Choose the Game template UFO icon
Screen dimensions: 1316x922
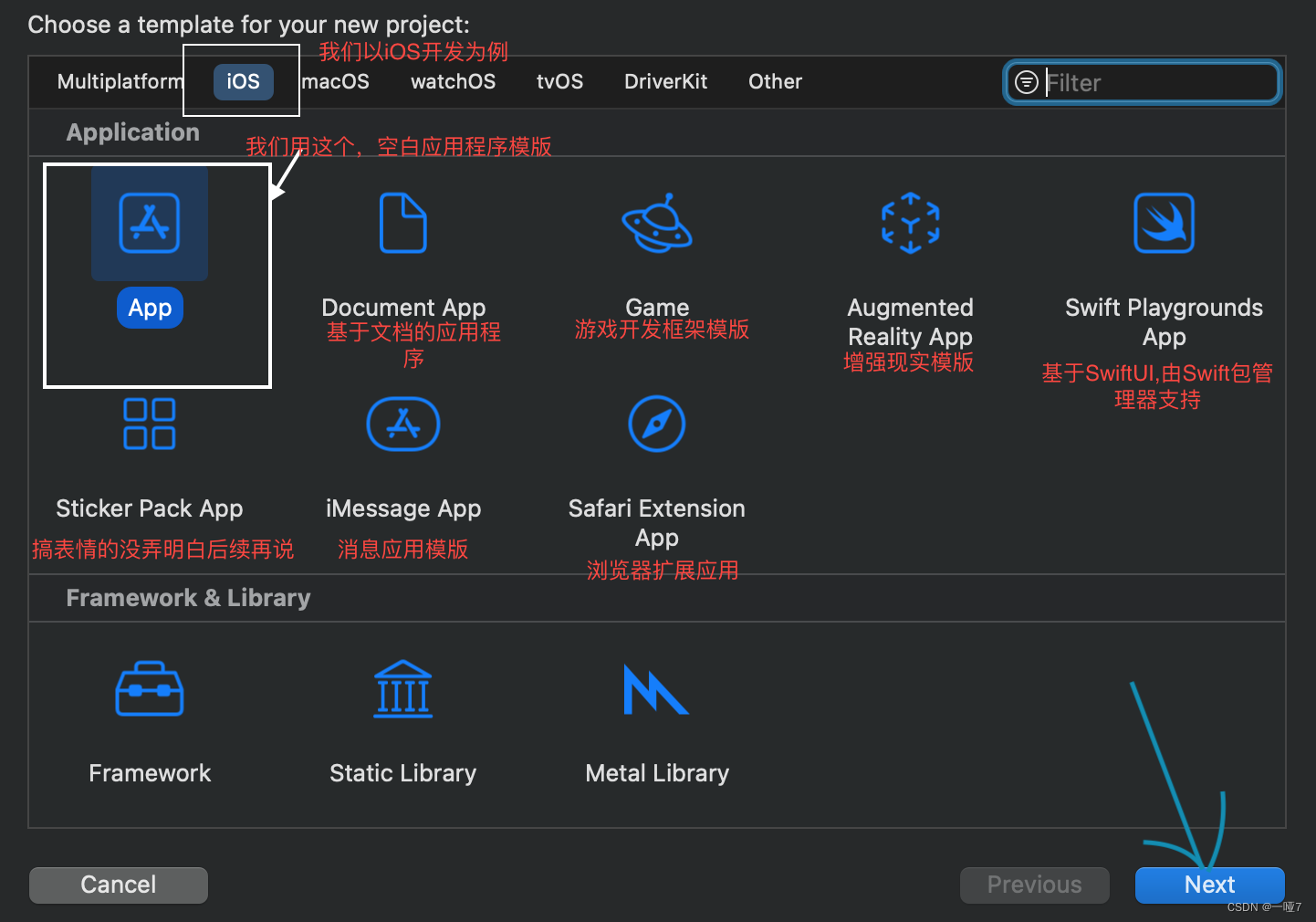pyautogui.click(x=657, y=223)
